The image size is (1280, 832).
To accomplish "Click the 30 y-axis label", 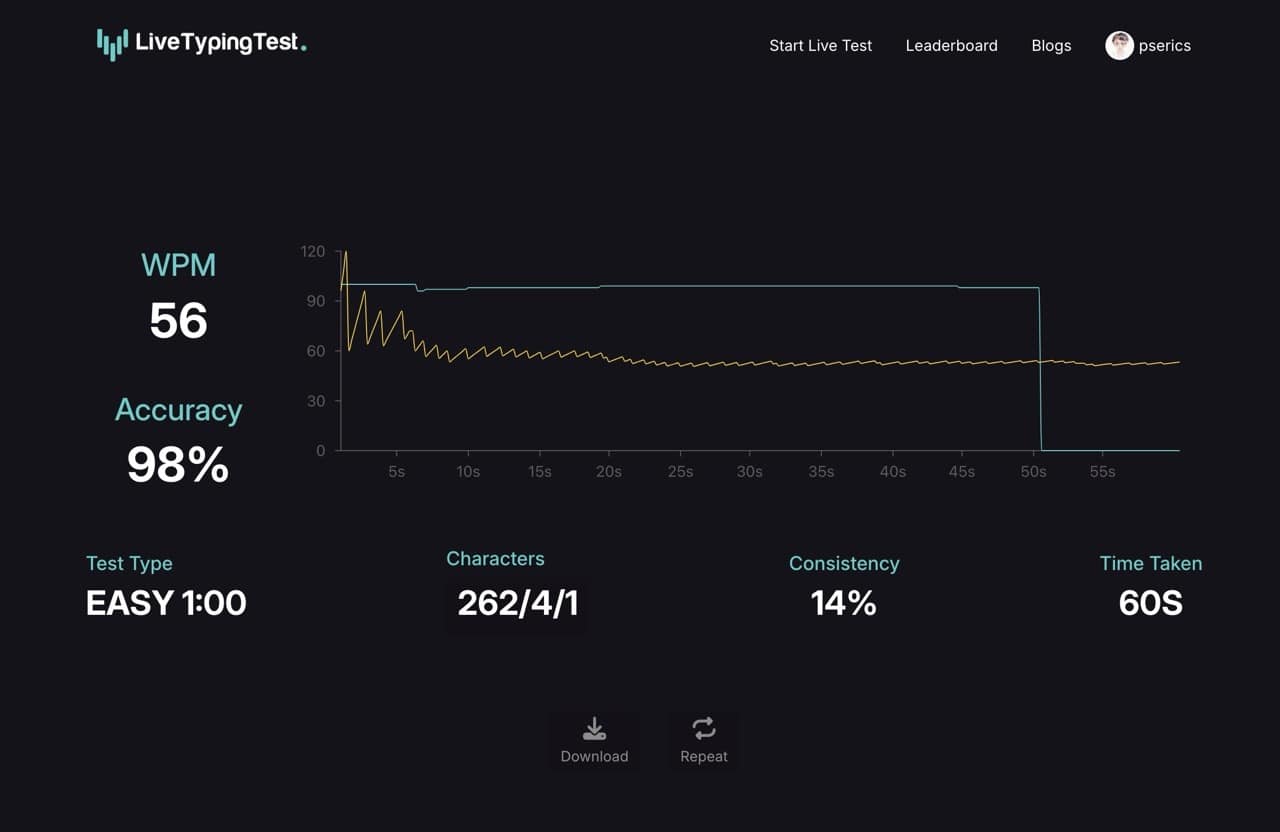I will pyautogui.click(x=316, y=401).
